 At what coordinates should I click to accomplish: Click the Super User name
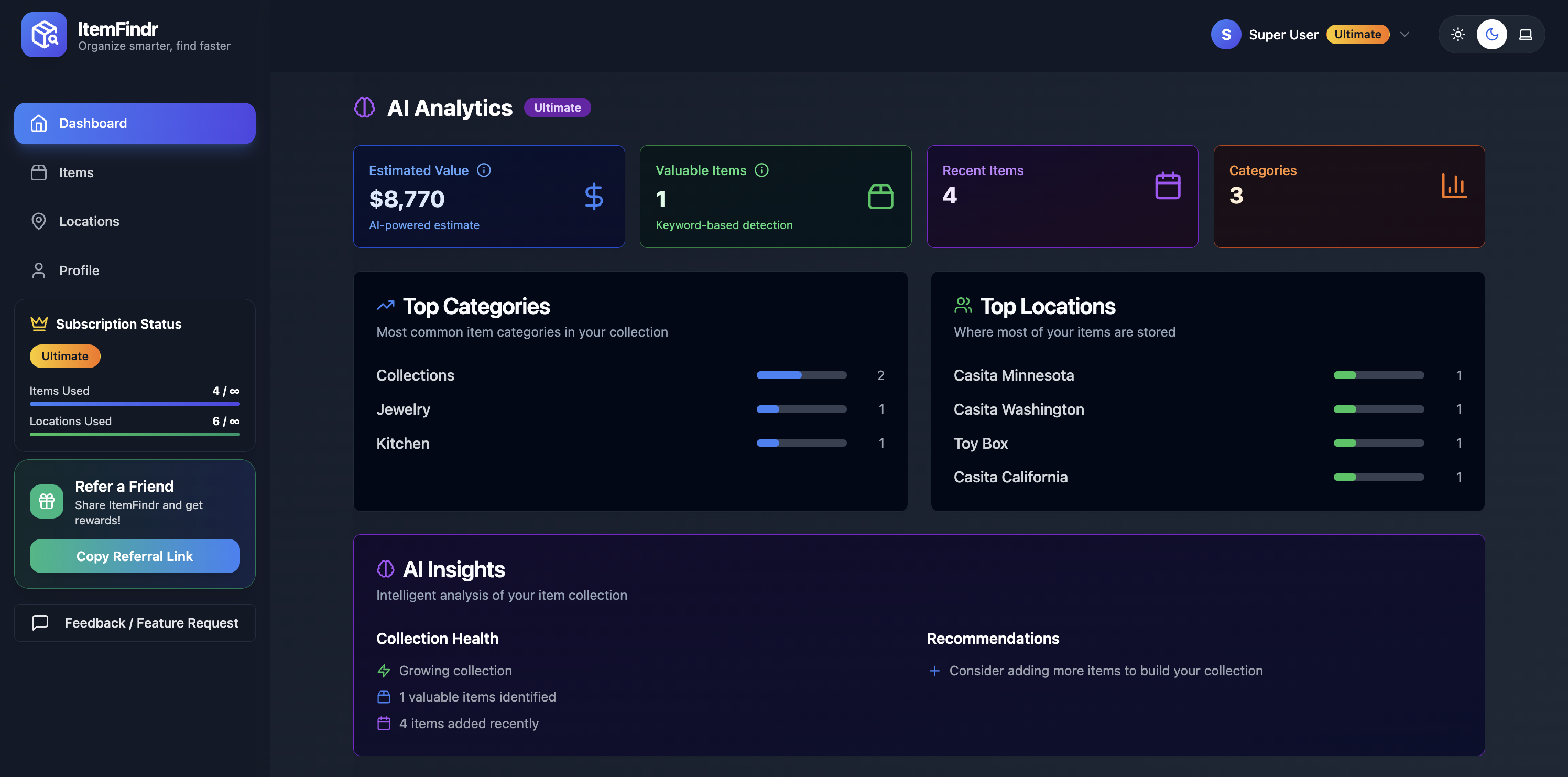[x=1283, y=35]
